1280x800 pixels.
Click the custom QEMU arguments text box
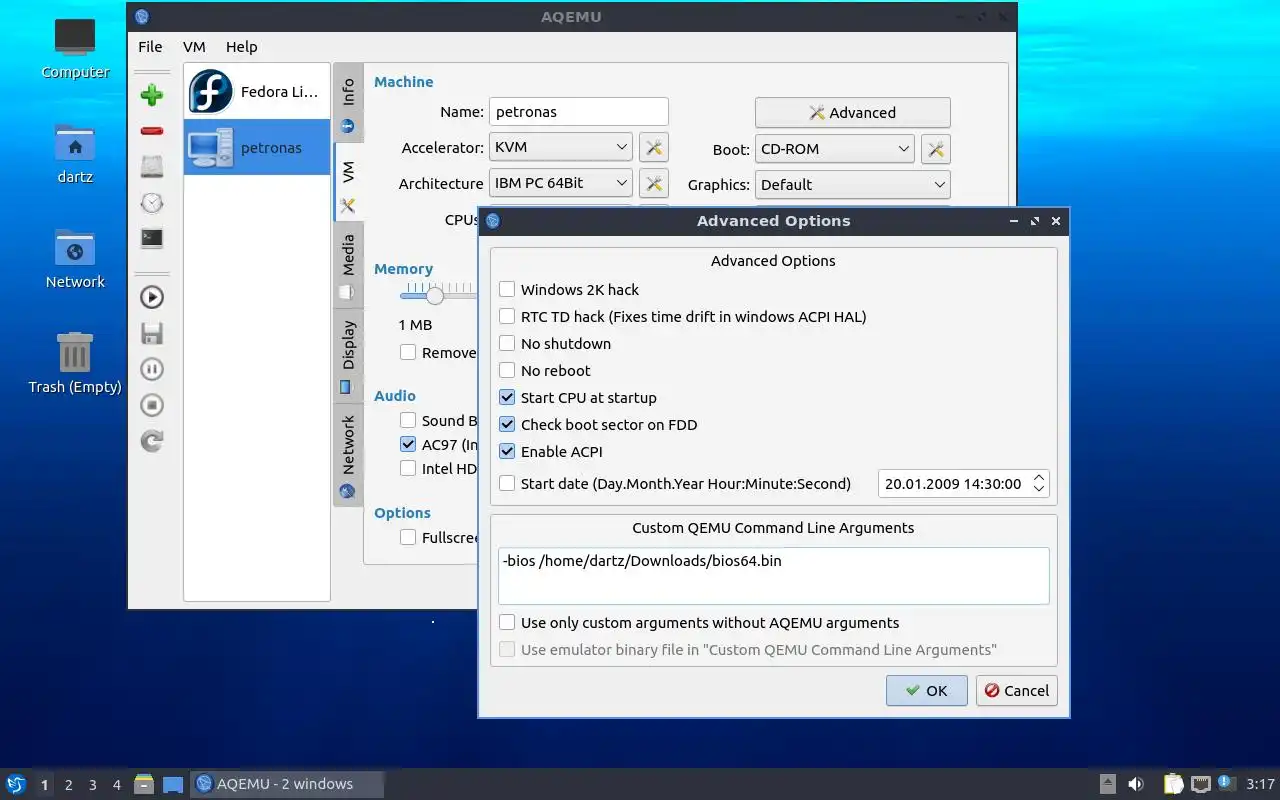tap(773, 575)
